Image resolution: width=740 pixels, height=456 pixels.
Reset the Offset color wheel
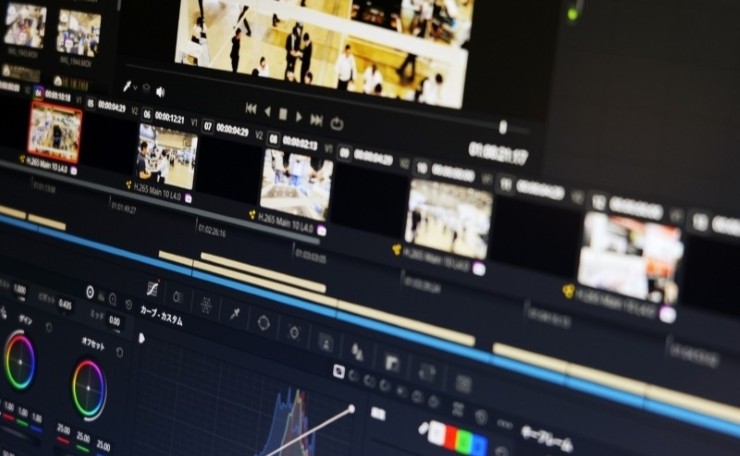click(120, 352)
